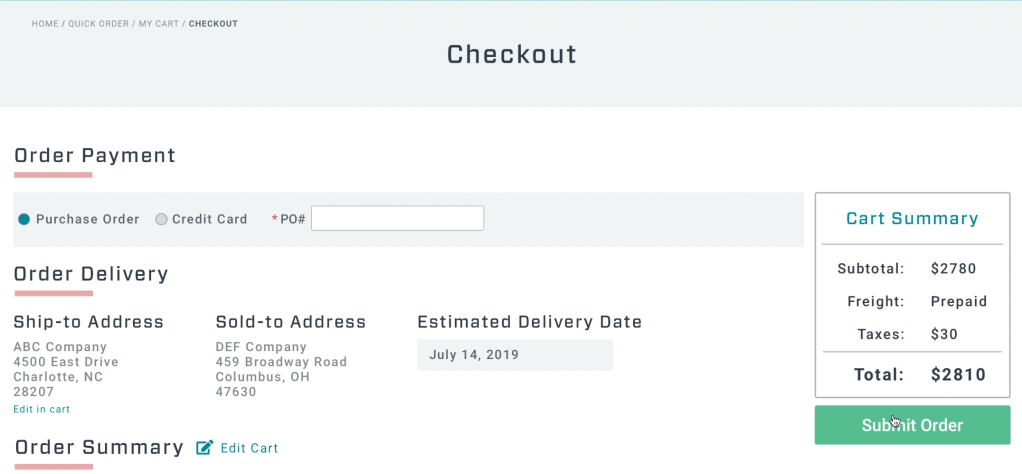Click the $2810 total amount

[x=958, y=375]
